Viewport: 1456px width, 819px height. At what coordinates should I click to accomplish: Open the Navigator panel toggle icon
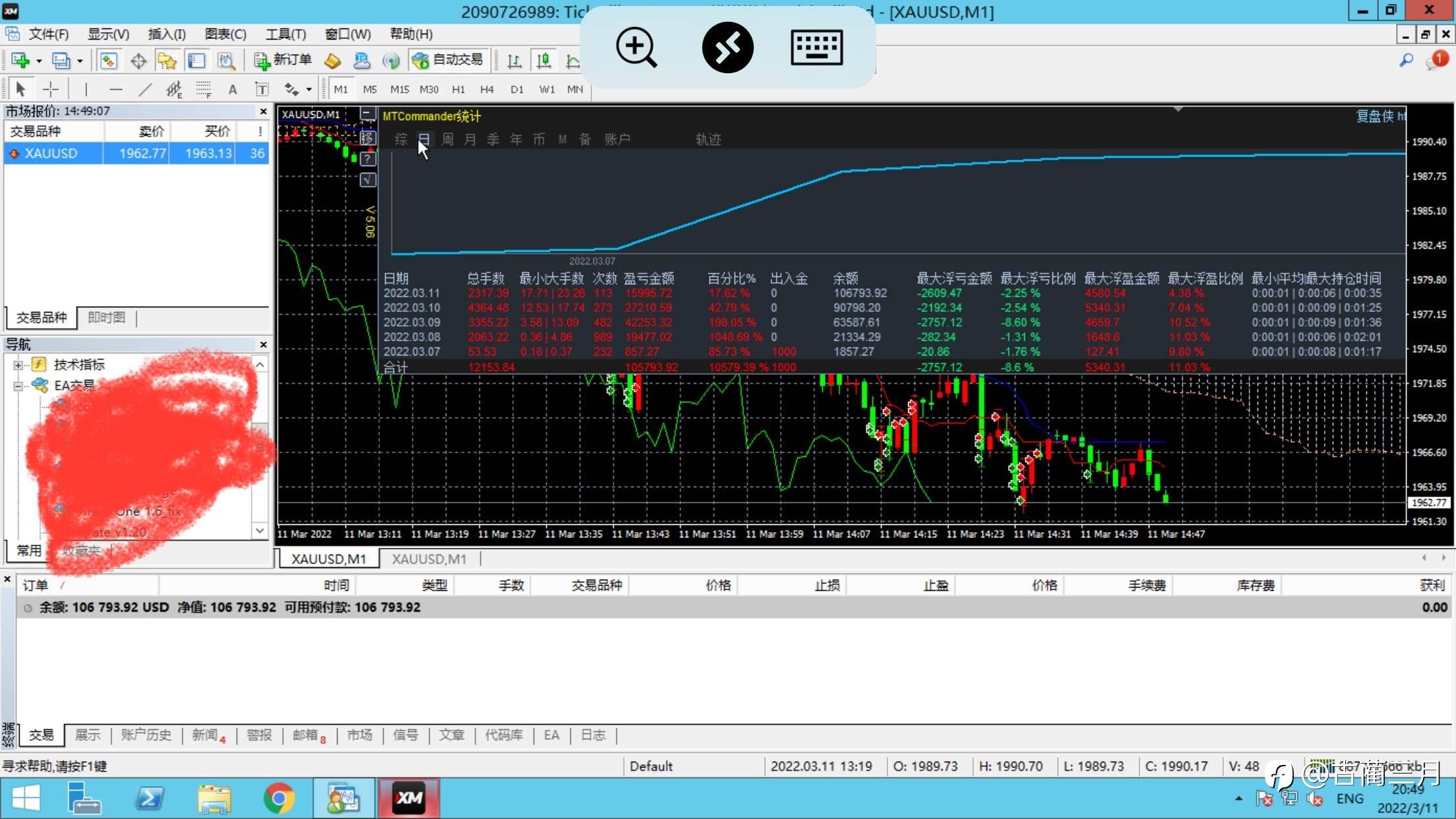coord(167,61)
